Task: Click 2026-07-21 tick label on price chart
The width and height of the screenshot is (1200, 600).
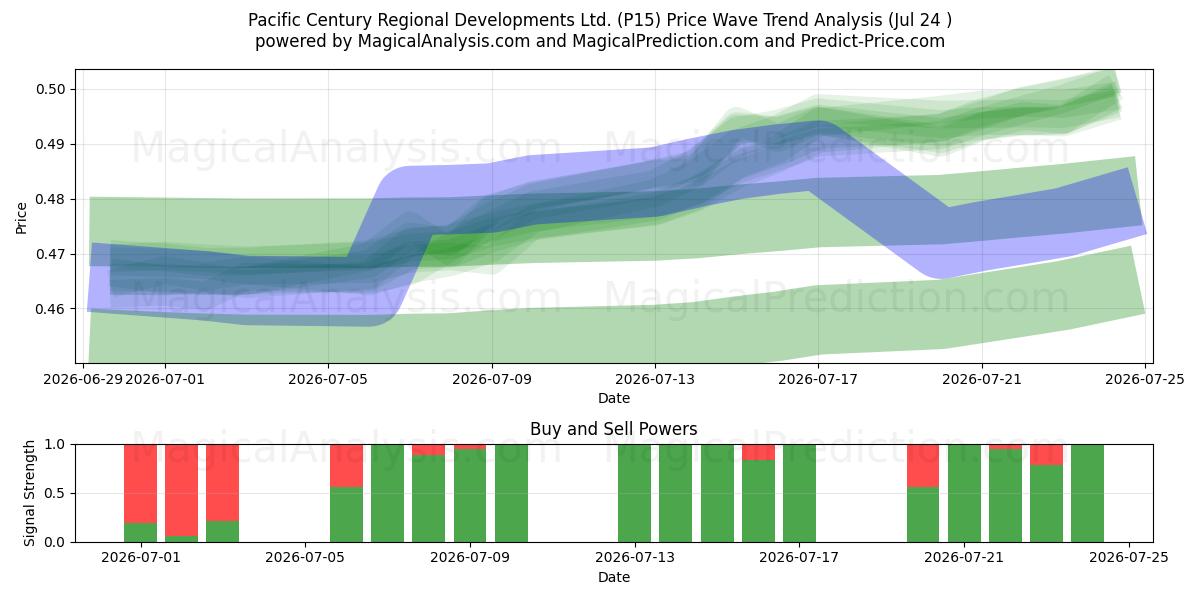Action: click(981, 378)
